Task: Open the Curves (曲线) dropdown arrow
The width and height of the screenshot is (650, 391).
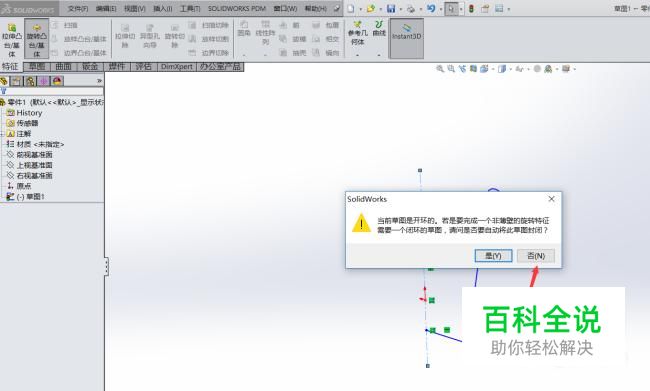Action: [x=379, y=55]
